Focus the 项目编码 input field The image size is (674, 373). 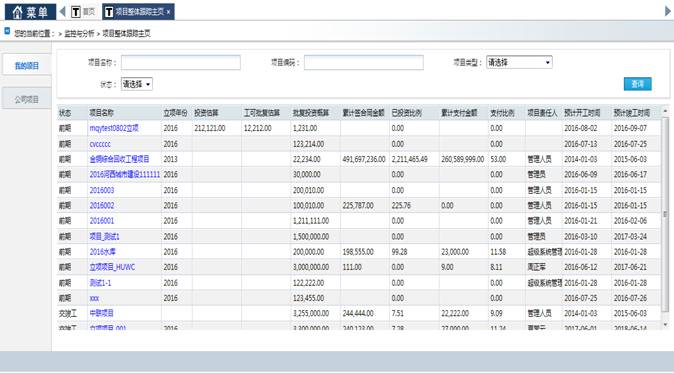coord(364,63)
